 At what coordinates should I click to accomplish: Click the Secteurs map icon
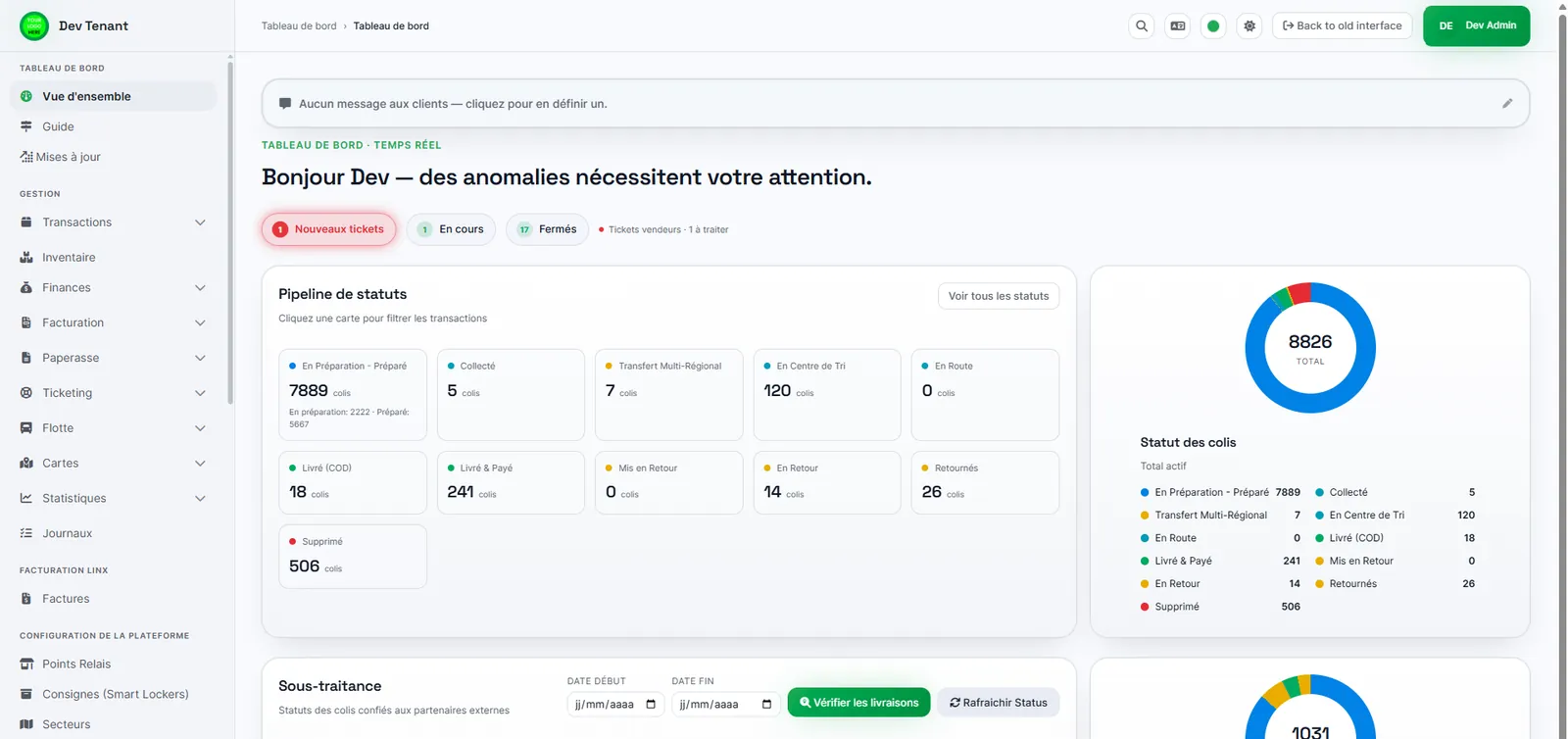pos(26,724)
